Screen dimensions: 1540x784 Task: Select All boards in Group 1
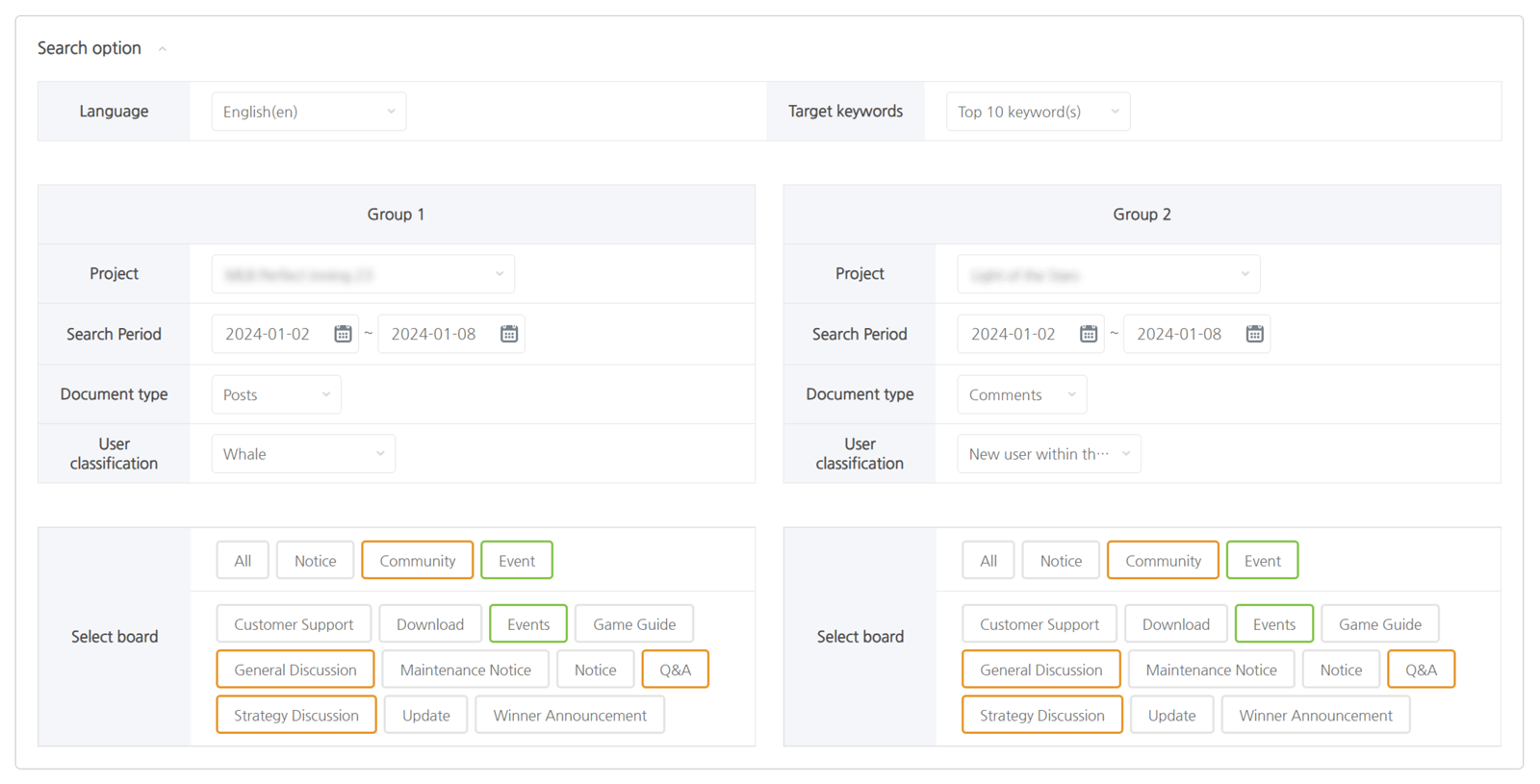pos(243,561)
